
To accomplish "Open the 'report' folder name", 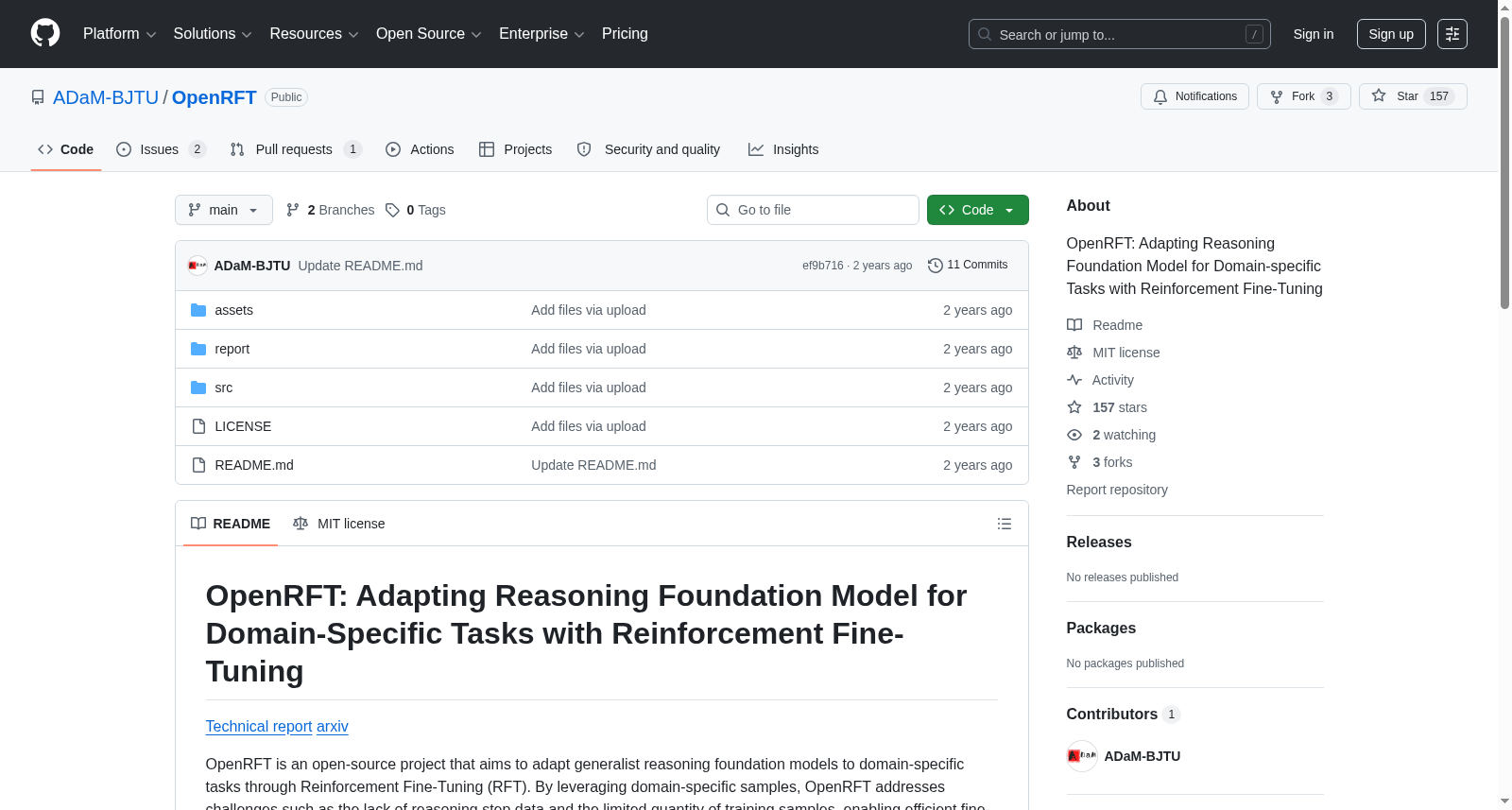I will click(x=232, y=349).
